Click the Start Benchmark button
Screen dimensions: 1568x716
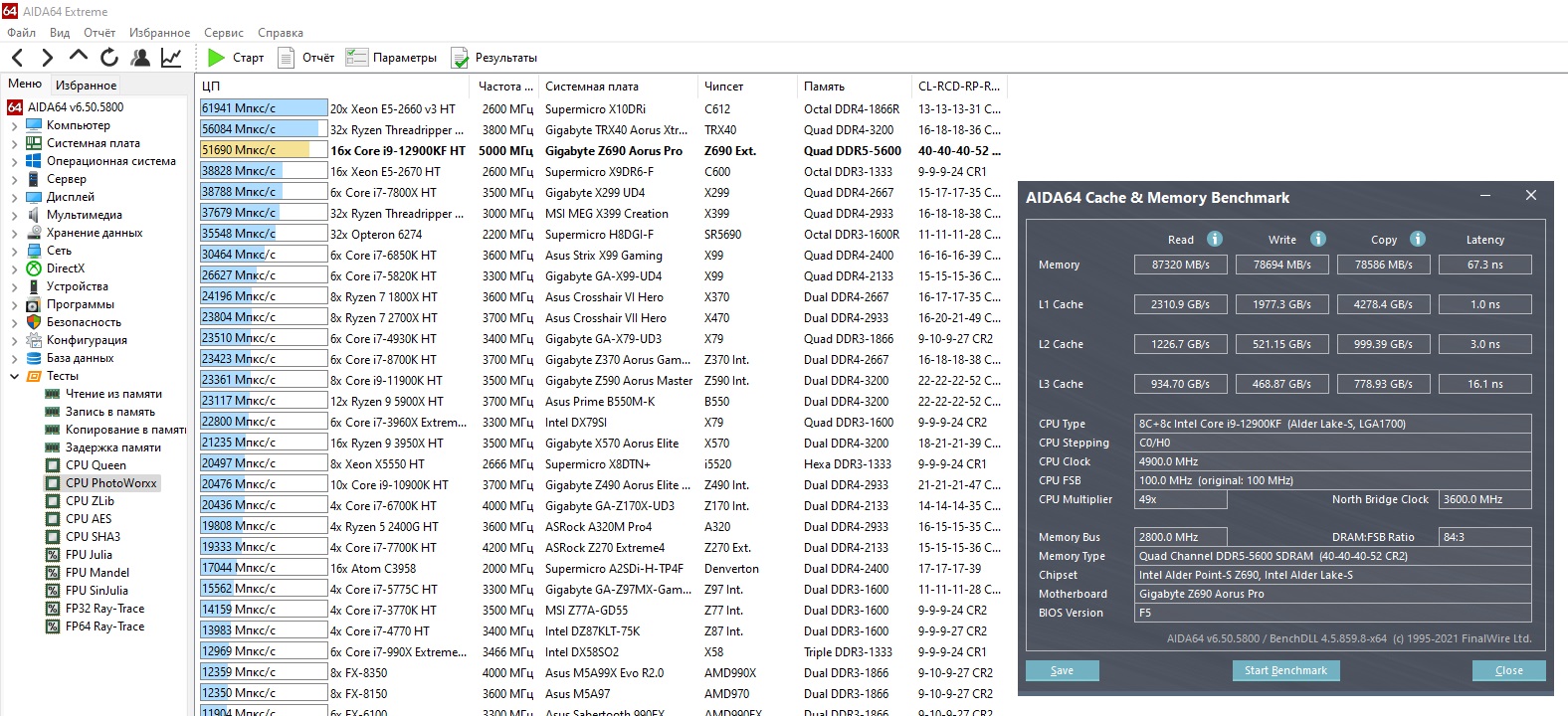pyautogui.click(x=1285, y=670)
